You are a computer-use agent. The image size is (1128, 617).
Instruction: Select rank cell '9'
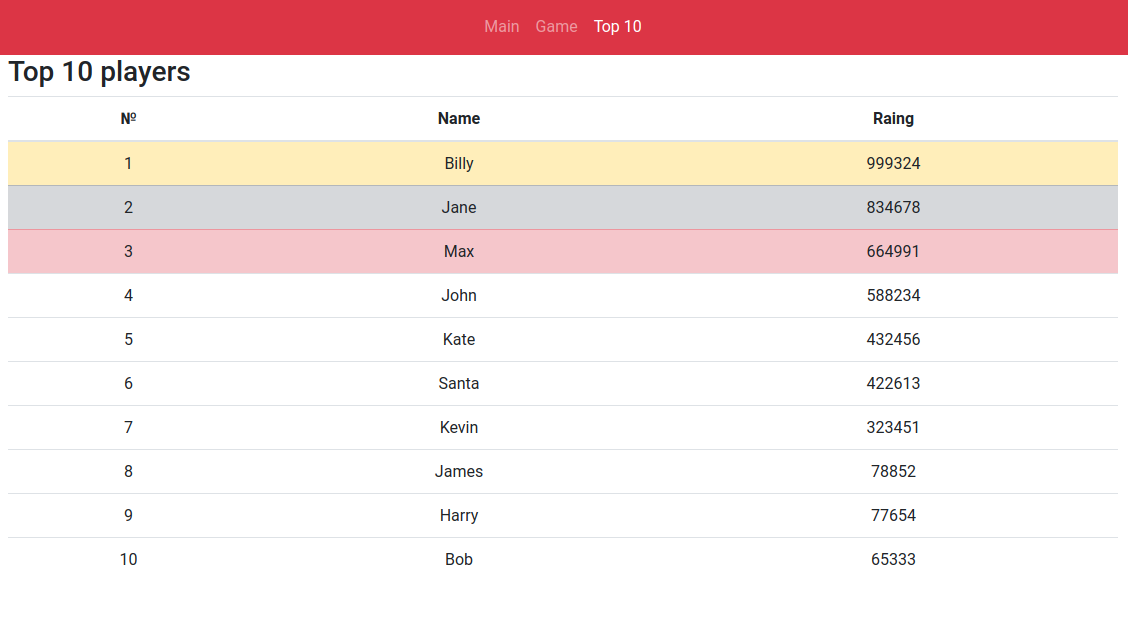point(128,515)
